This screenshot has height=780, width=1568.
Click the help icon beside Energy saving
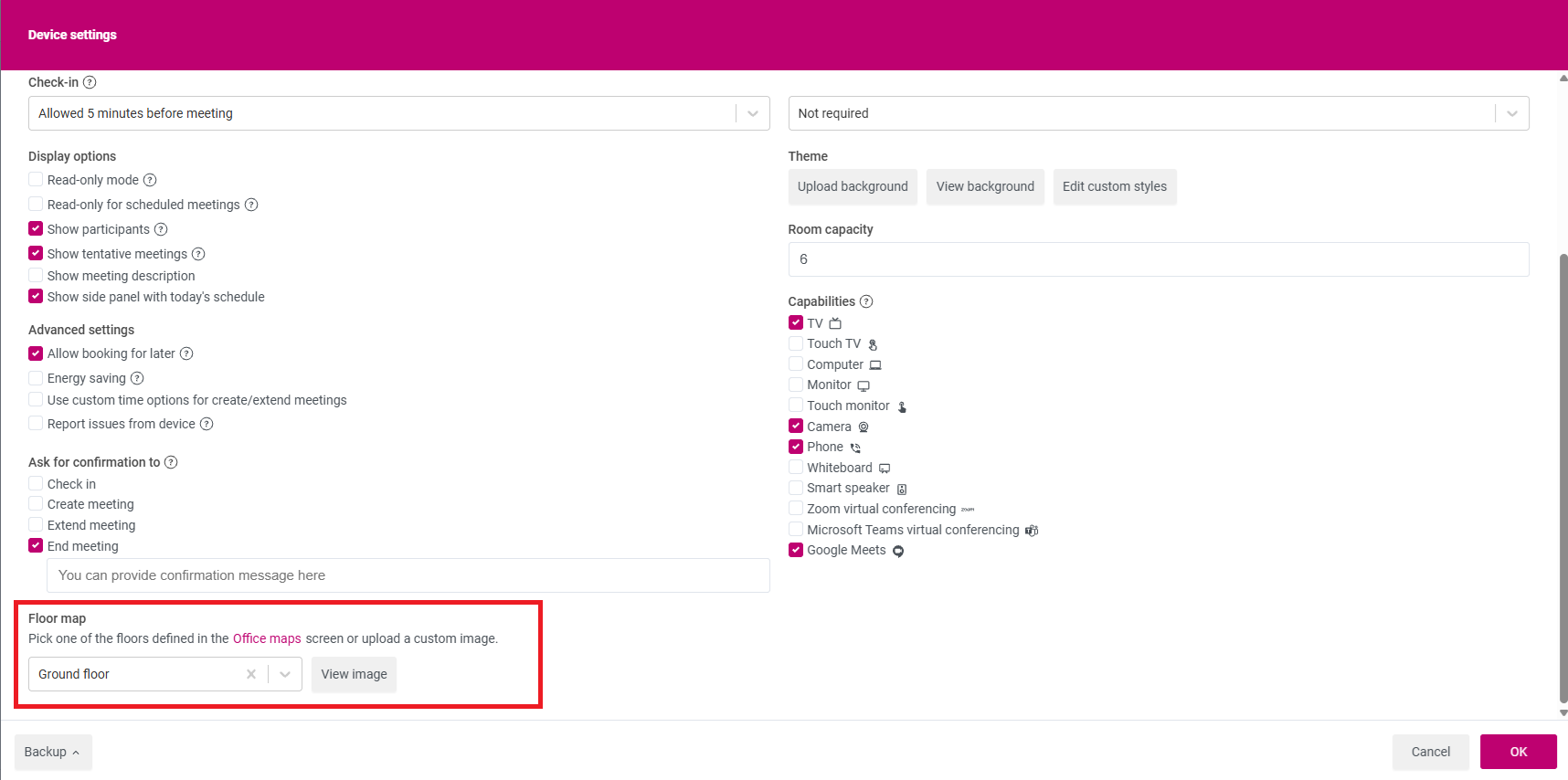point(137,378)
